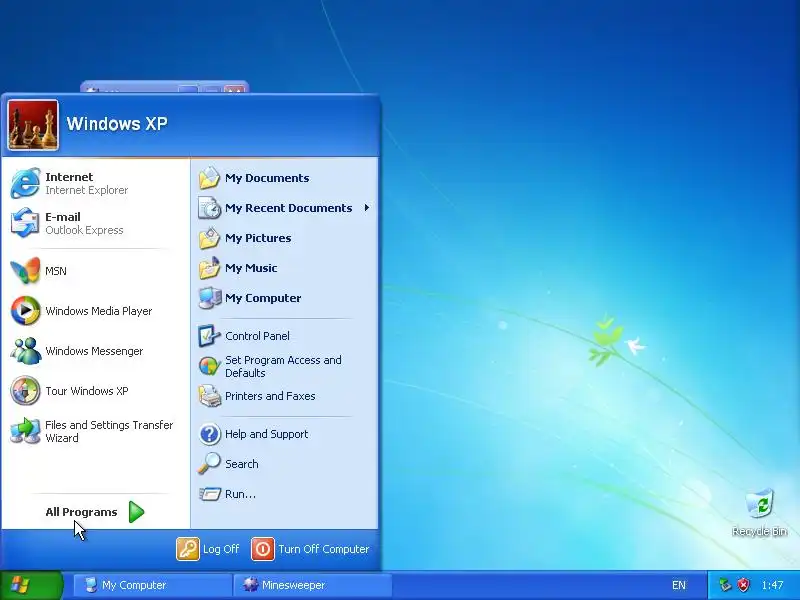Click the Internet Explorer subtitle text

pyautogui.click(x=87, y=190)
